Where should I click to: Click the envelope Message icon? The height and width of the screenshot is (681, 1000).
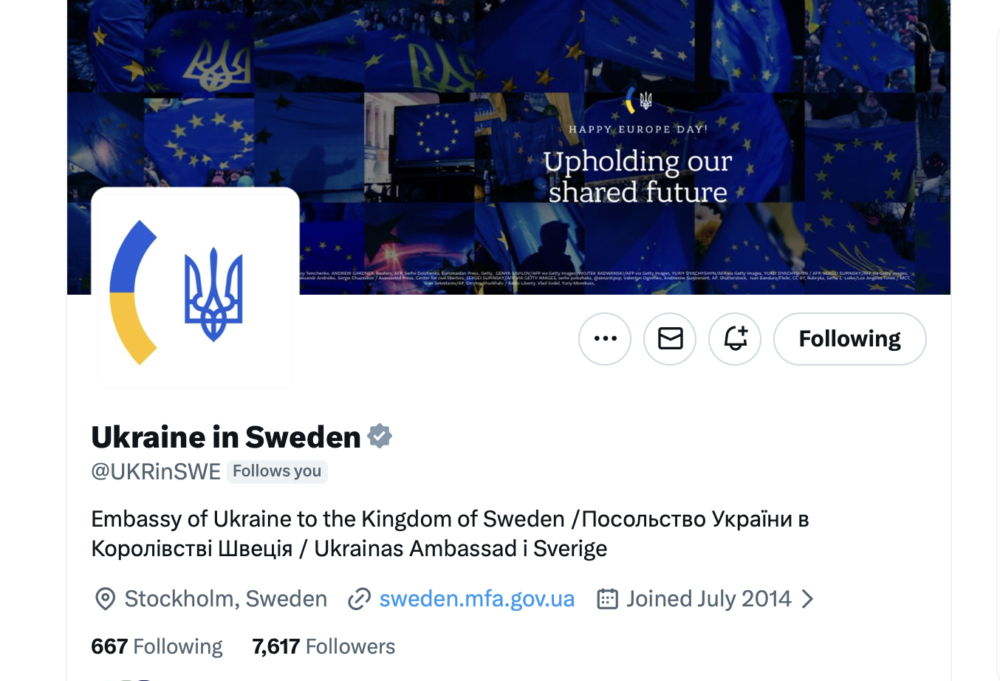tap(670, 339)
